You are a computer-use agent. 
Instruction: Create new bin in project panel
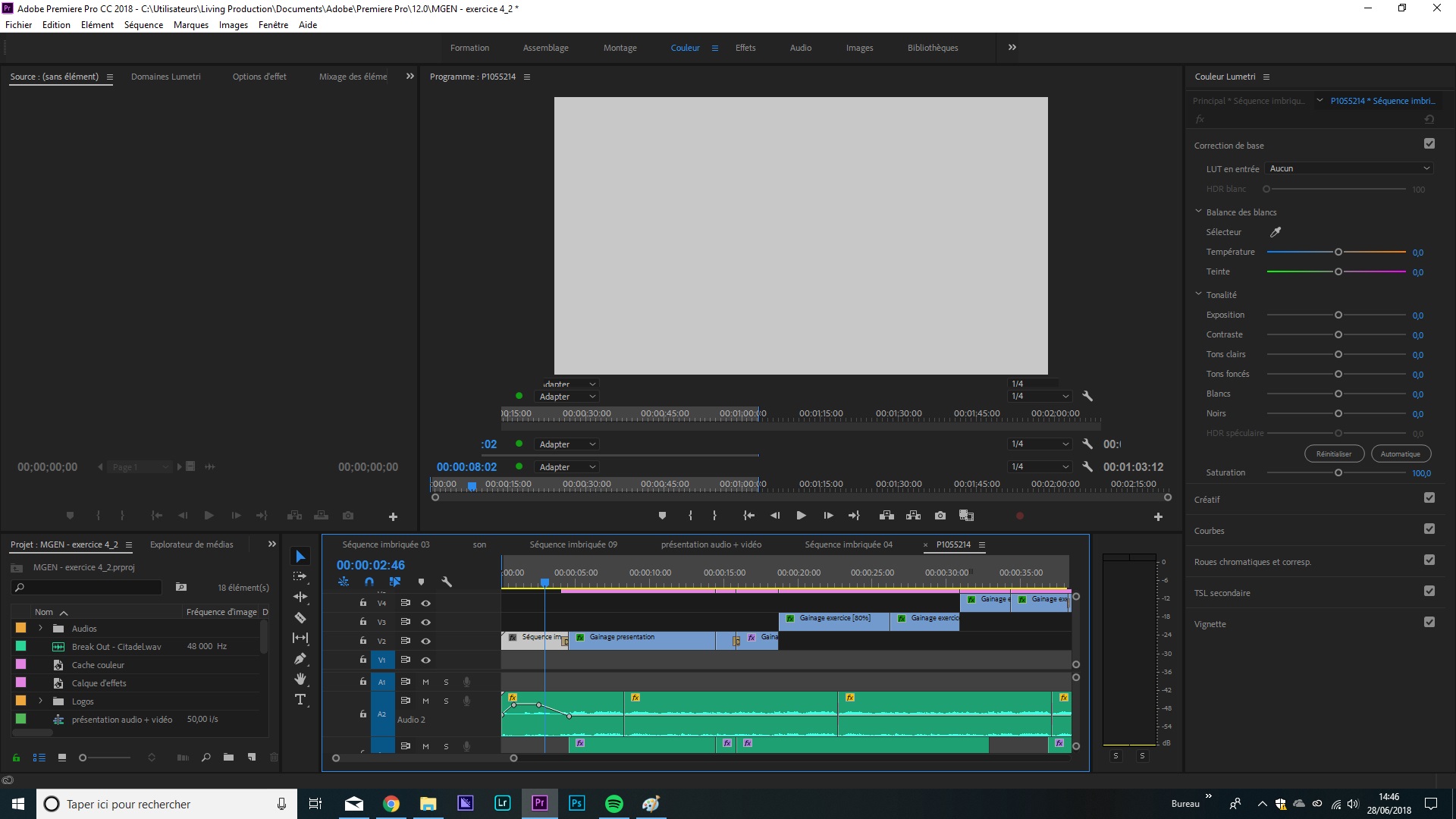tap(228, 758)
